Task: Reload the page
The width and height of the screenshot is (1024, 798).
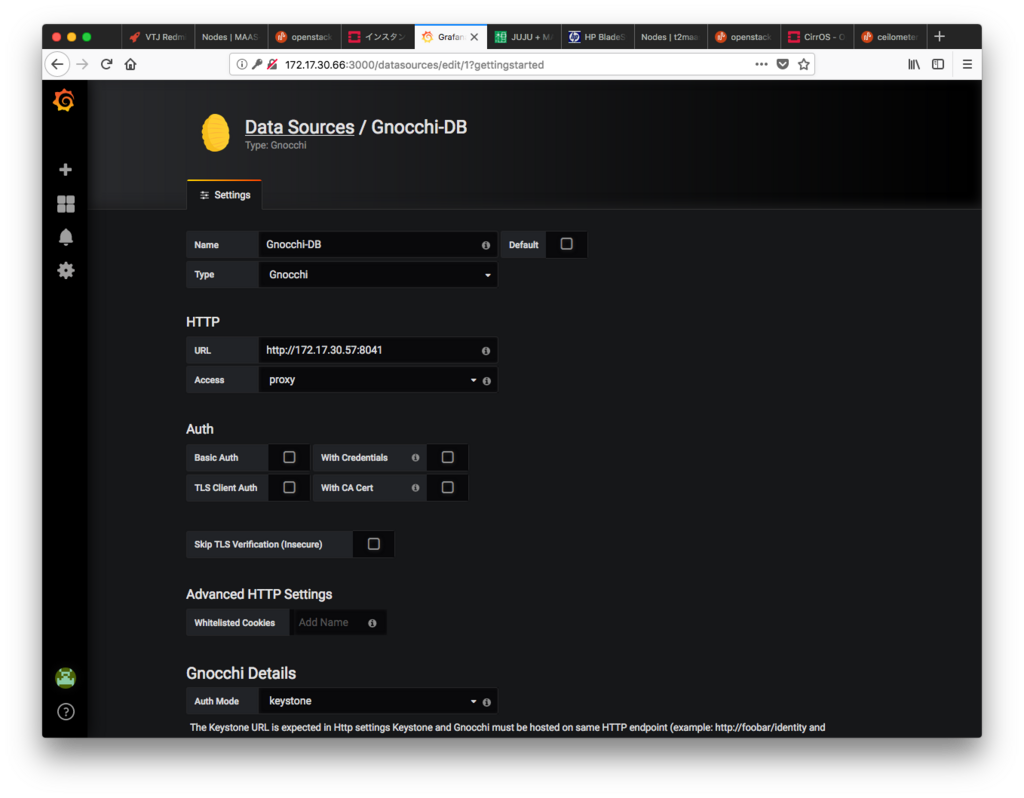Action: click(106, 64)
